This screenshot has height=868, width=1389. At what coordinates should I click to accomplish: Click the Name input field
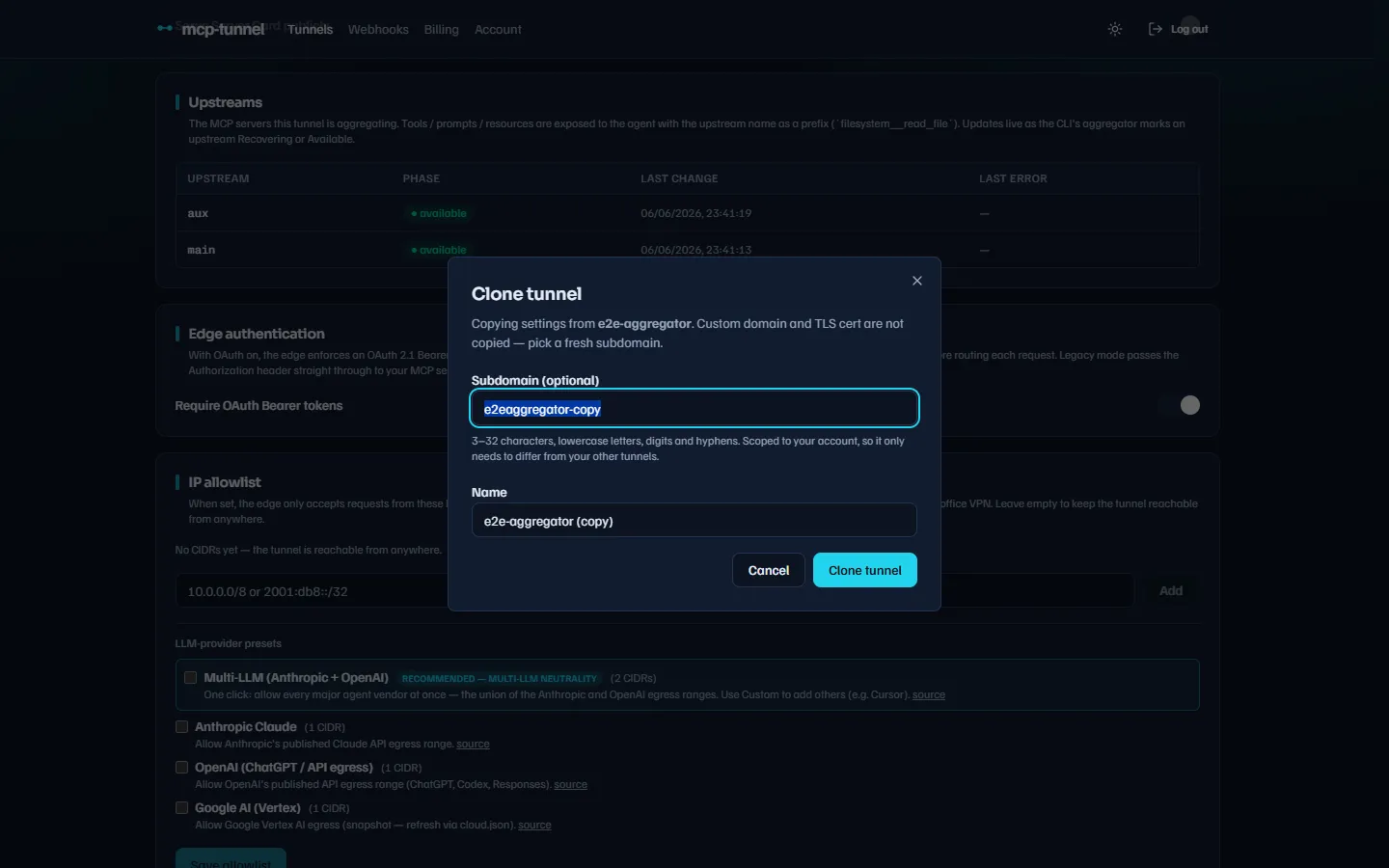[694, 521]
